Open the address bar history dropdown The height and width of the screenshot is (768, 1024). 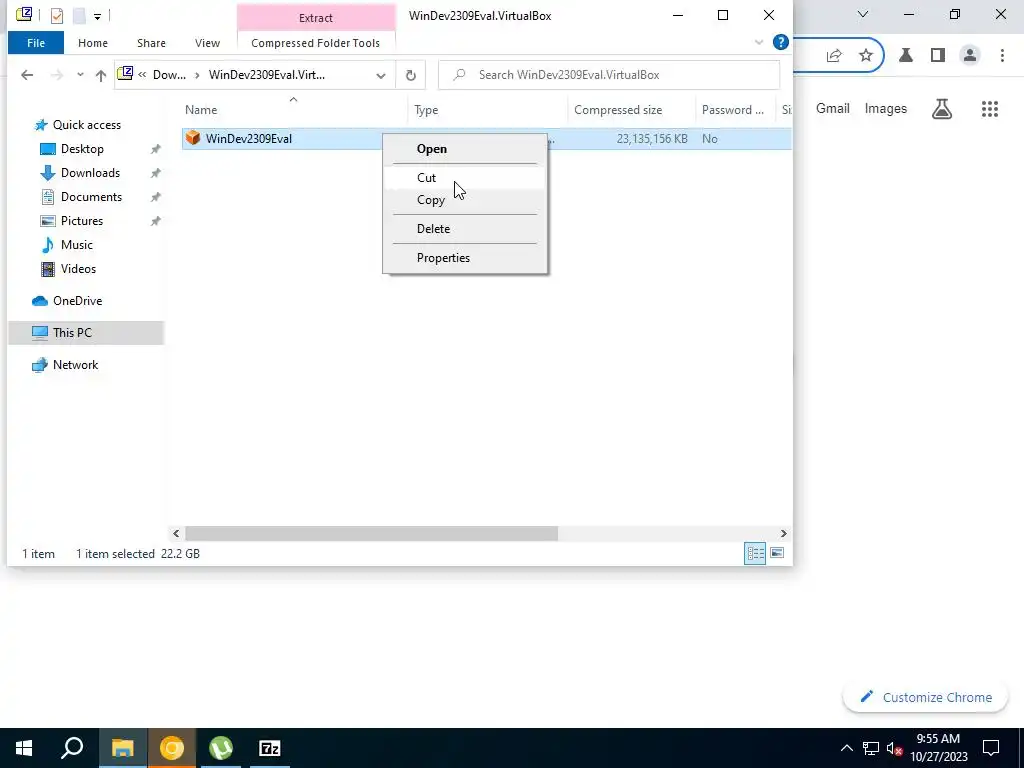pyautogui.click(x=381, y=76)
